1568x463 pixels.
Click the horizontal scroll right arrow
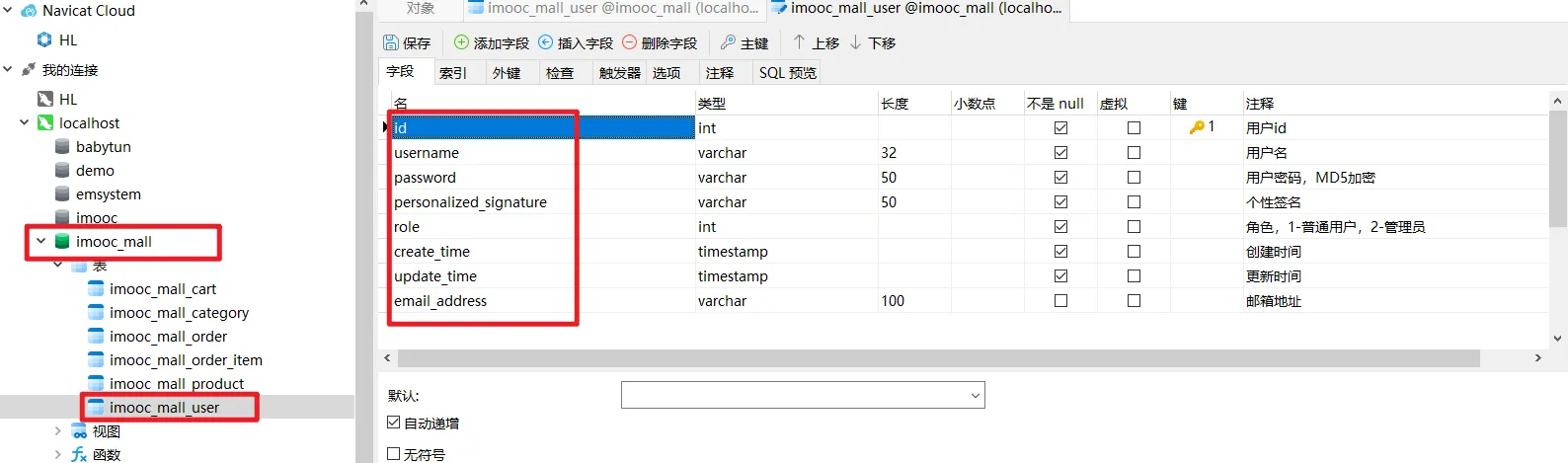pyautogui.click(x=1537, y=358)
